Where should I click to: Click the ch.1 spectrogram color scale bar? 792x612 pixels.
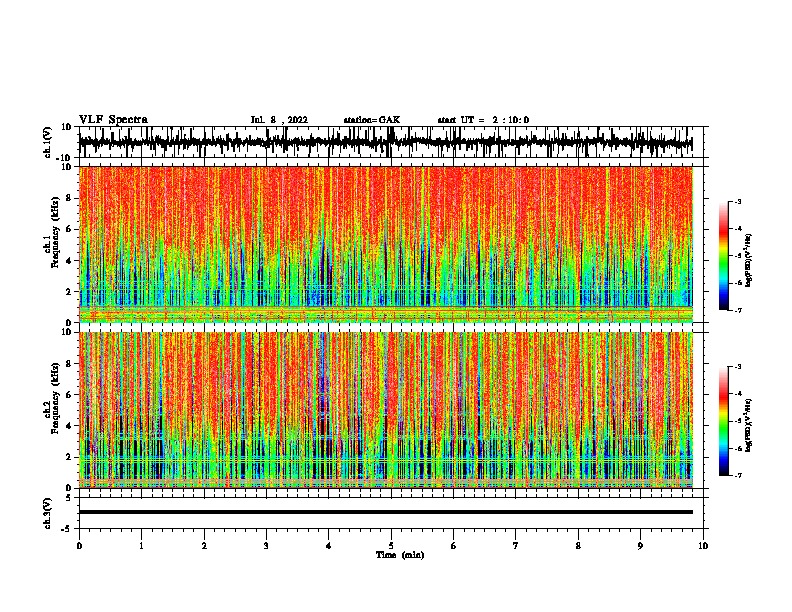(x=724, y=256)
